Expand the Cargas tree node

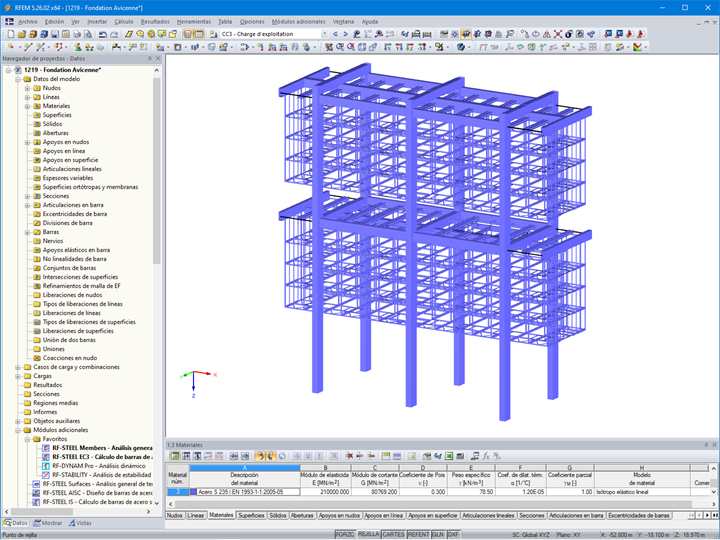[x=17, y=376]
